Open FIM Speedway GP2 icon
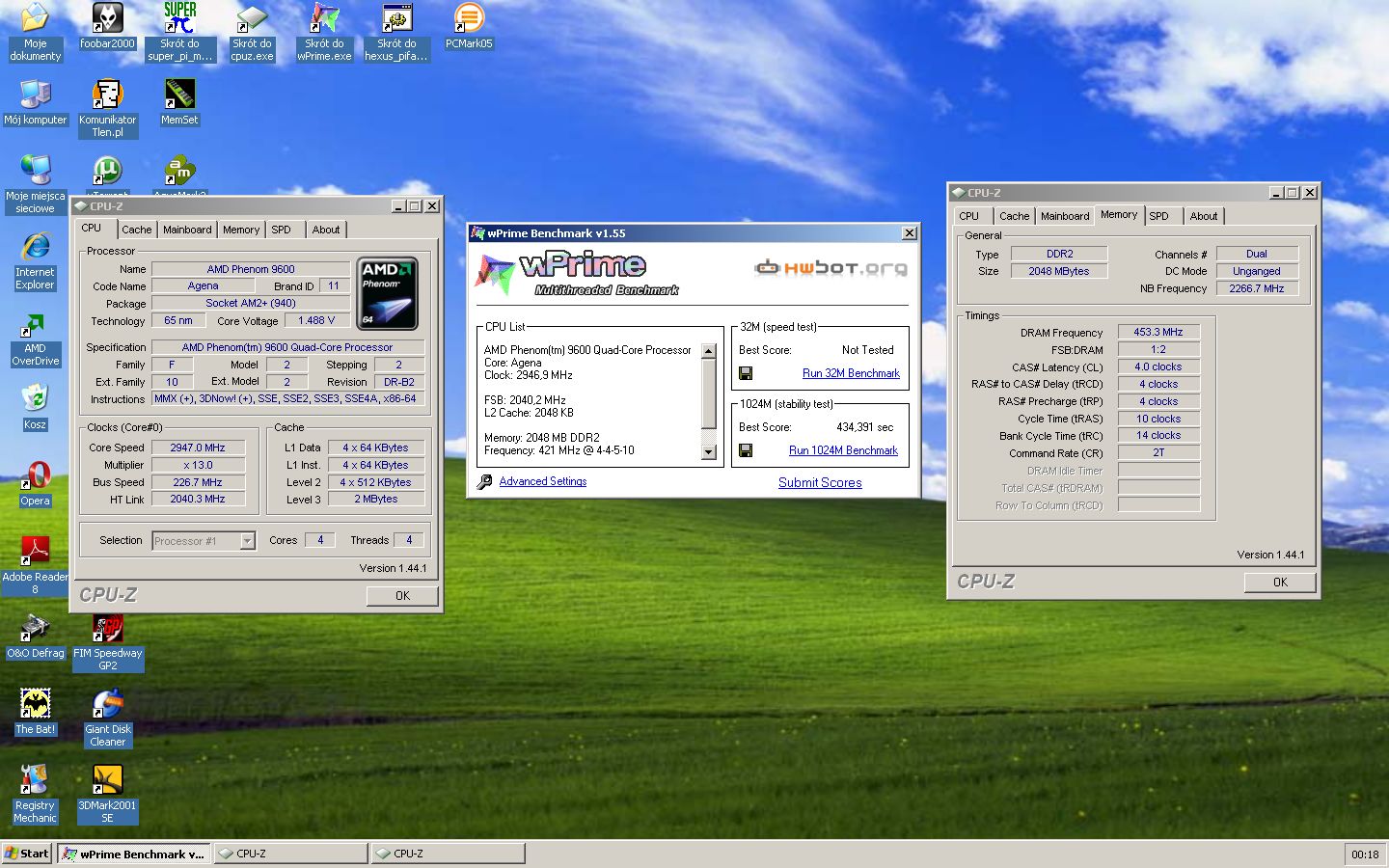The image size is (1389, 868). click(x=107, y=641)
